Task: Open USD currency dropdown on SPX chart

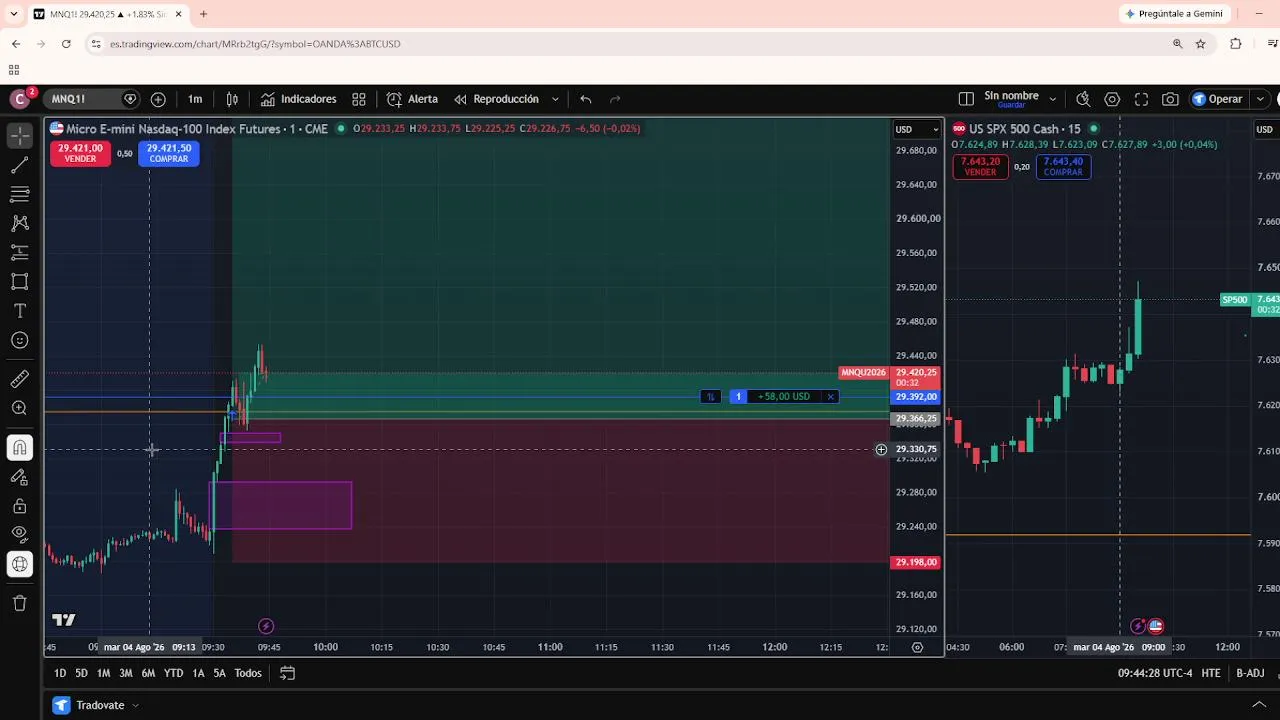Action: point(1265,129)
